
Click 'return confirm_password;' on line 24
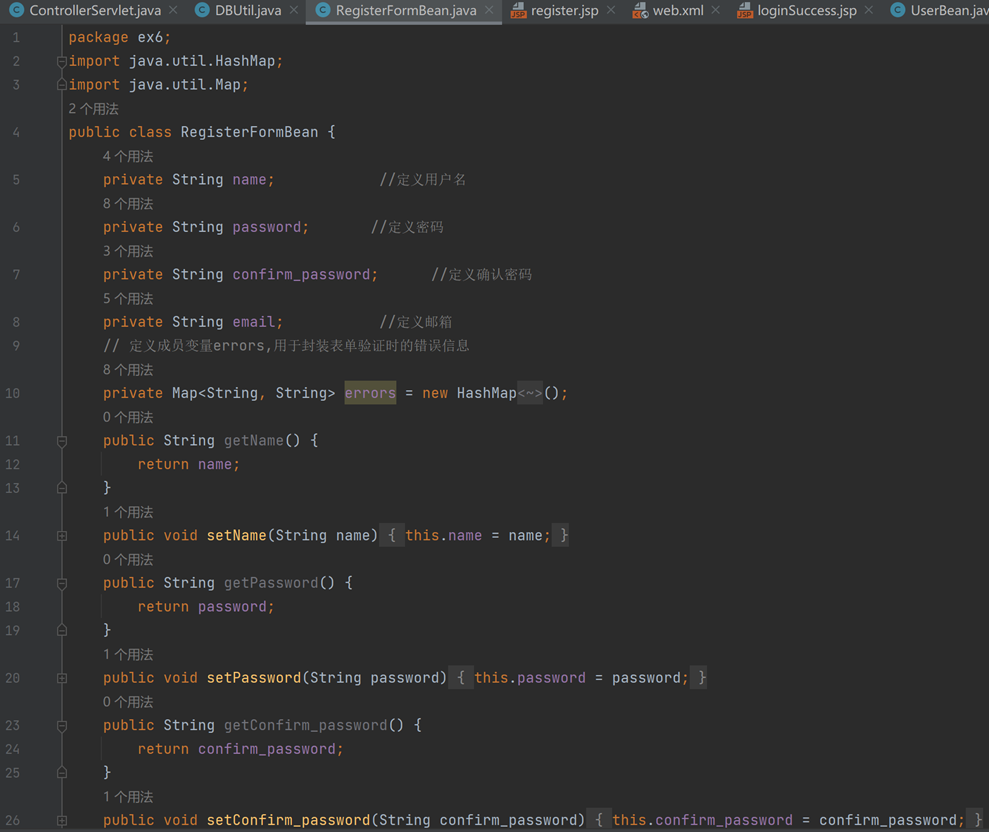tap(240, 749)
